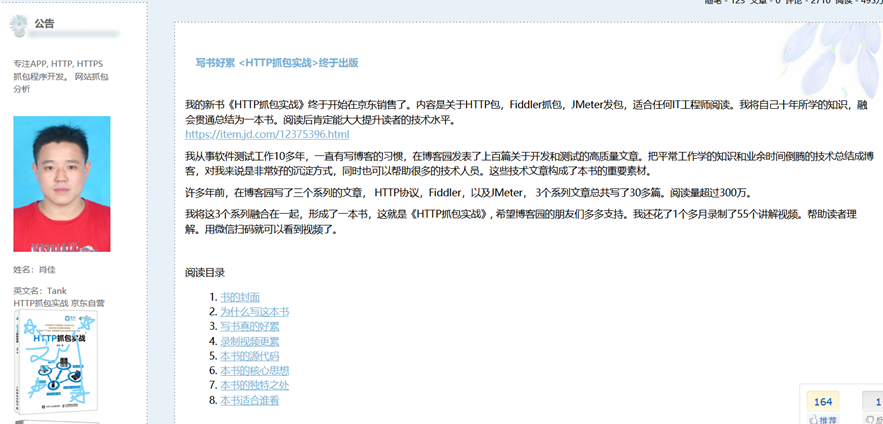Jump to 为什么写这本书 section
Screen dimensions: 883x424
click(x=255, y=312)
